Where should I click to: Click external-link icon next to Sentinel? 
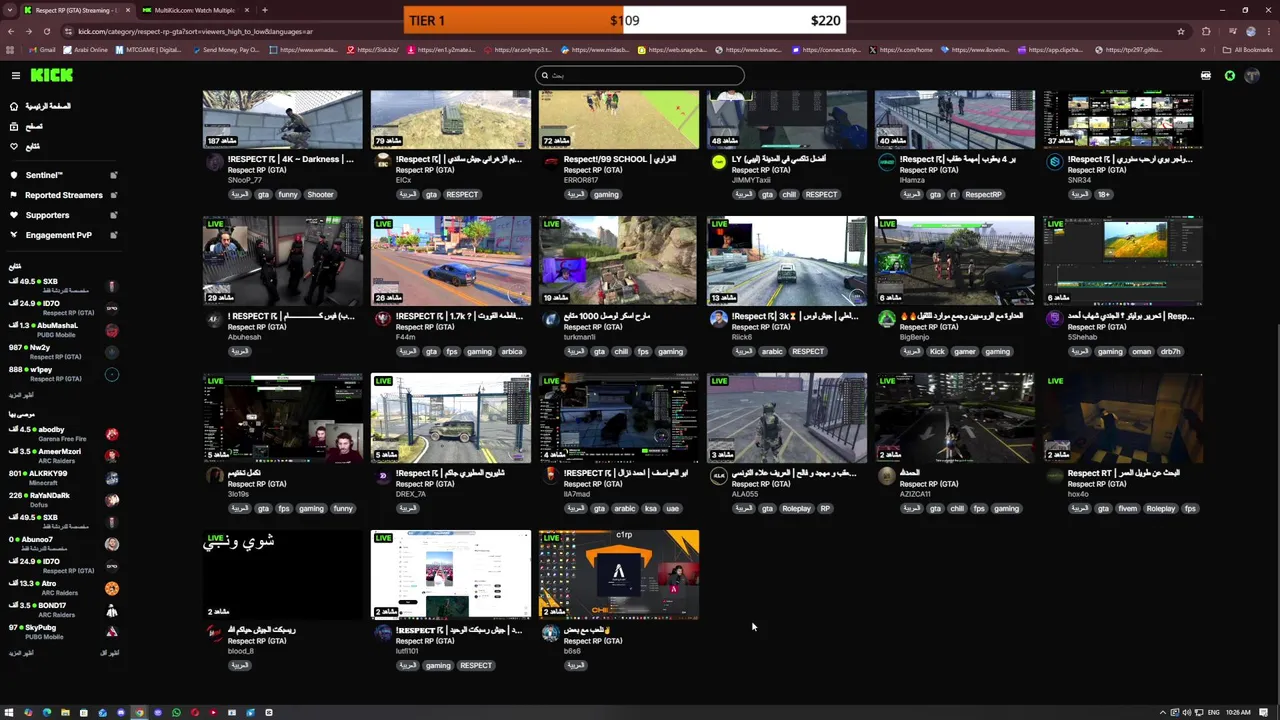click(x=113, y=175)
